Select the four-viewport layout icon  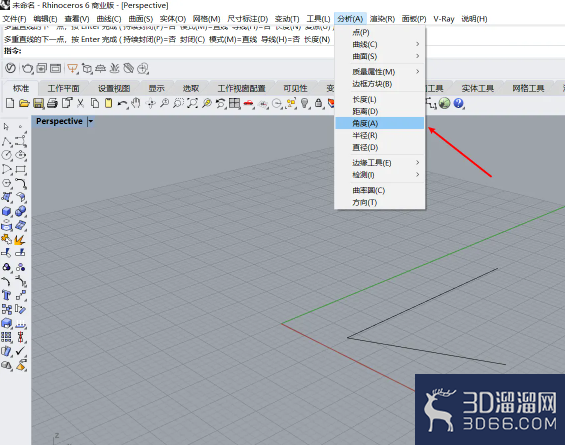click(235, 103)
